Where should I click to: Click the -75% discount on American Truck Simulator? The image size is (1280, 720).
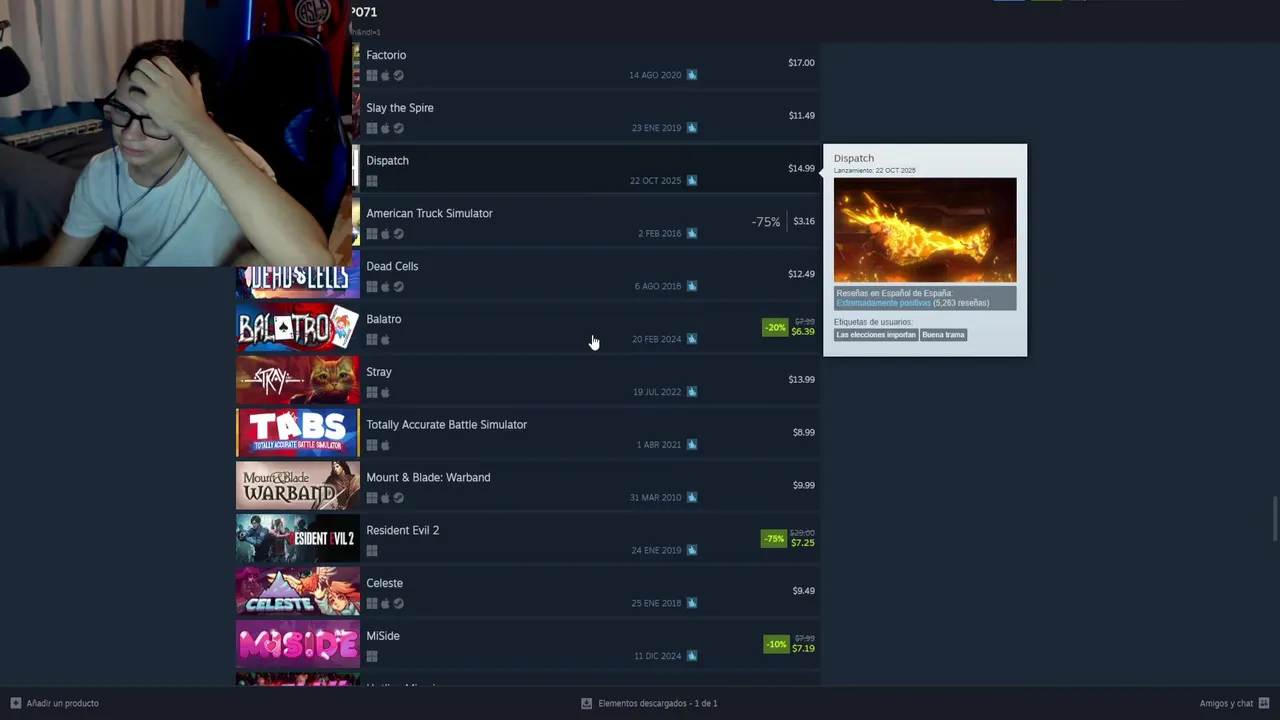pos(766,222)
